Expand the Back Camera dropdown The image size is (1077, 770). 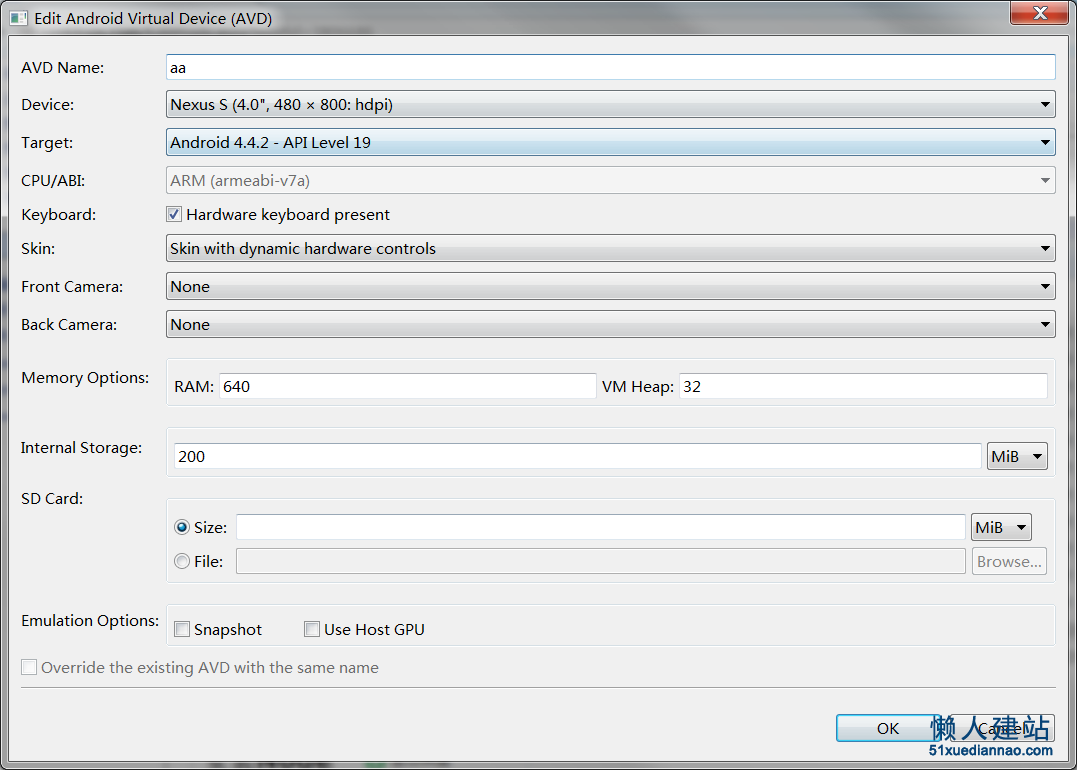(x=610, y=324)
